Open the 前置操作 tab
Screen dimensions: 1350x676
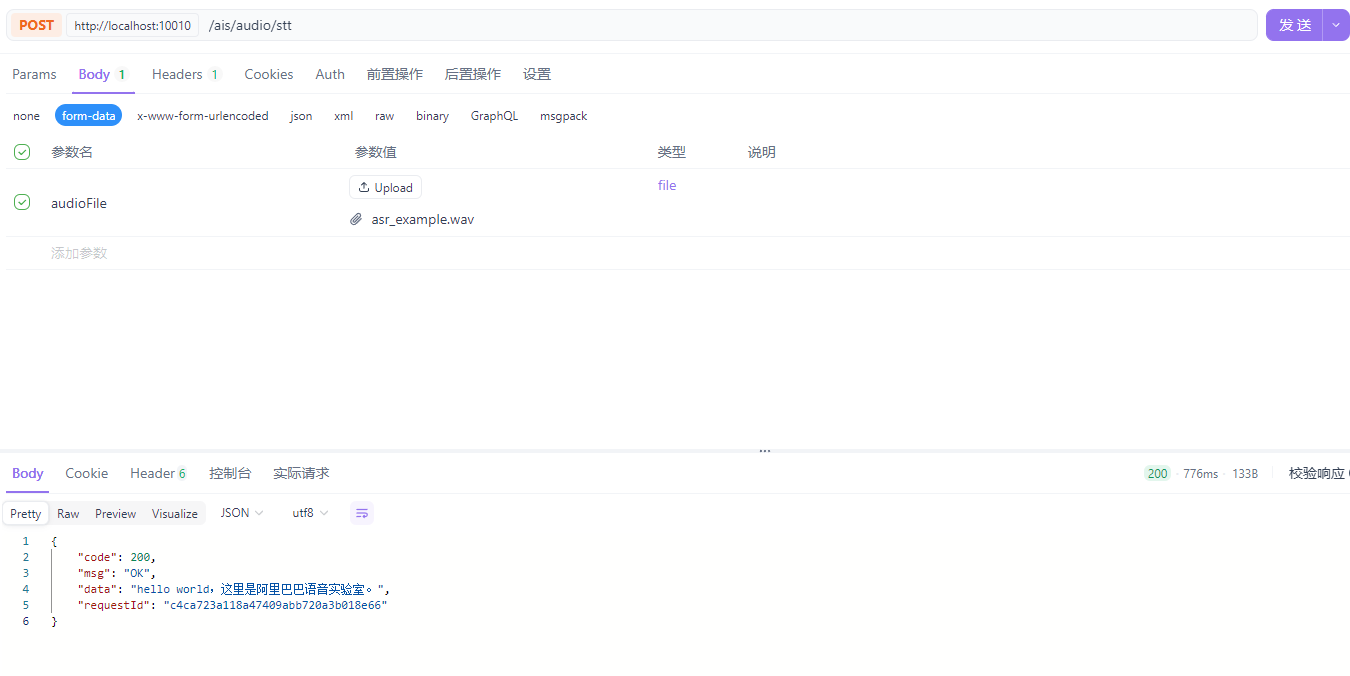[395, 74]
